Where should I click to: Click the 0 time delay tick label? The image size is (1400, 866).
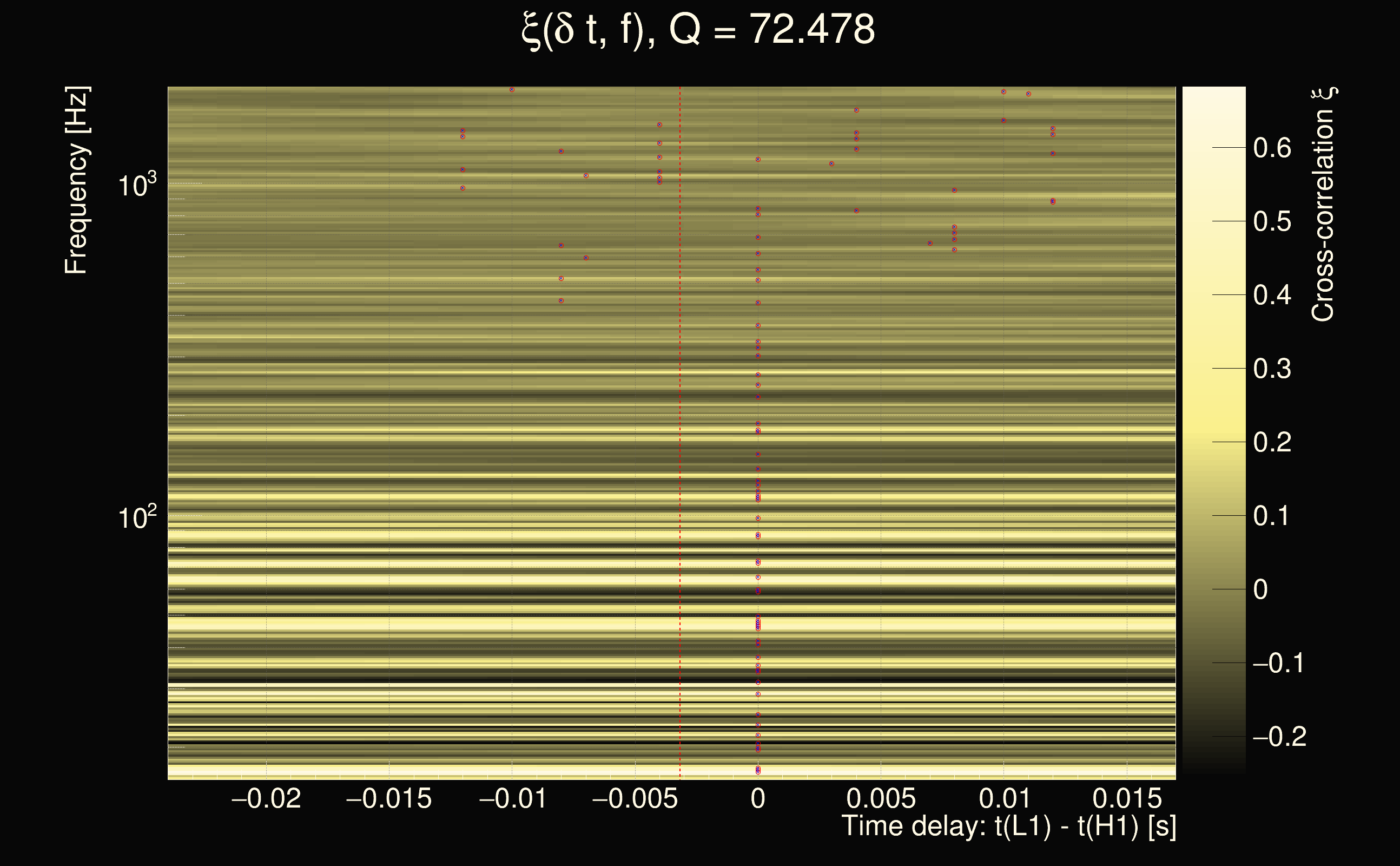coord(758,798)
